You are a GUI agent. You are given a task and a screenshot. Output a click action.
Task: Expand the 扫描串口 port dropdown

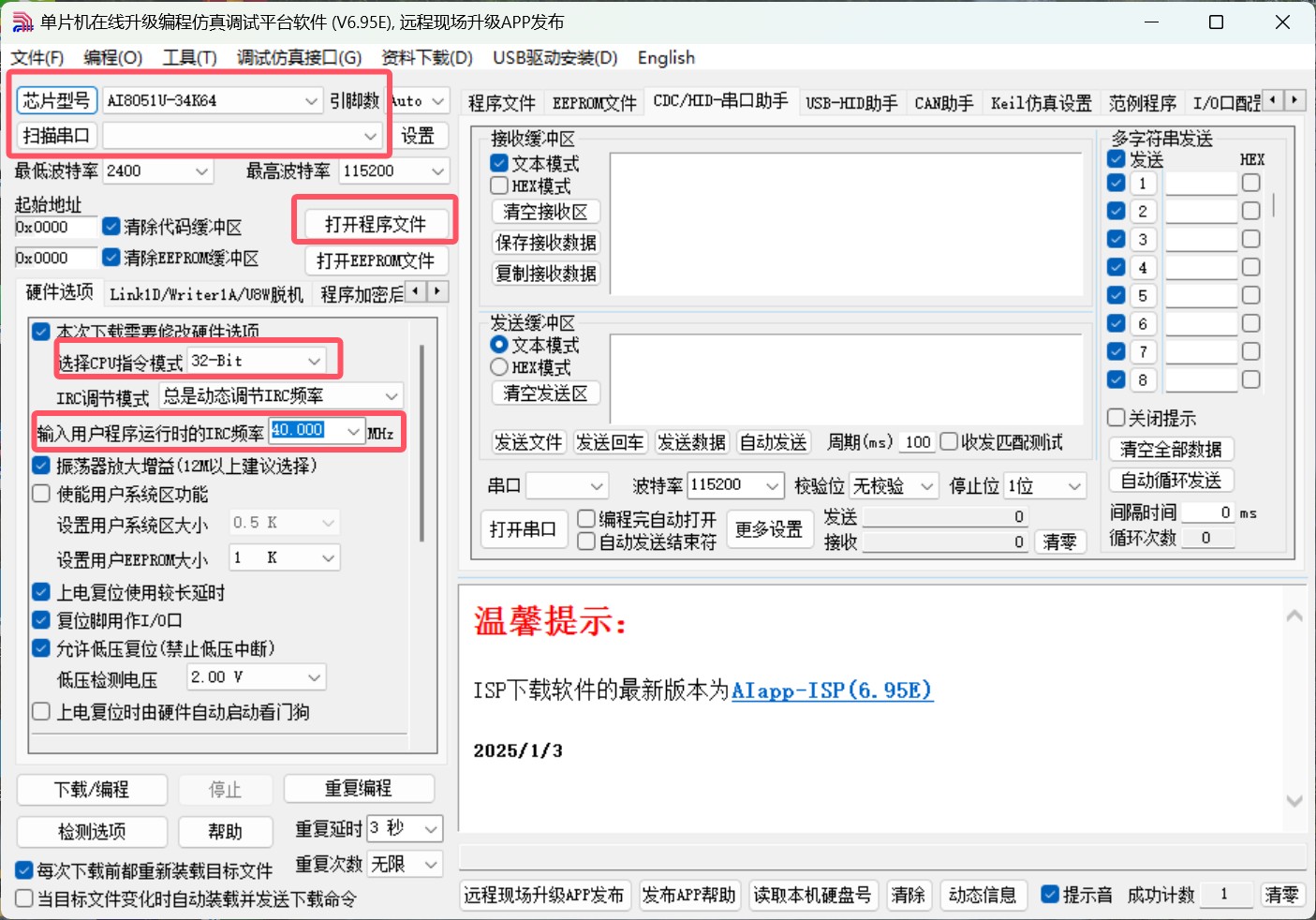(x=371, y=136)
